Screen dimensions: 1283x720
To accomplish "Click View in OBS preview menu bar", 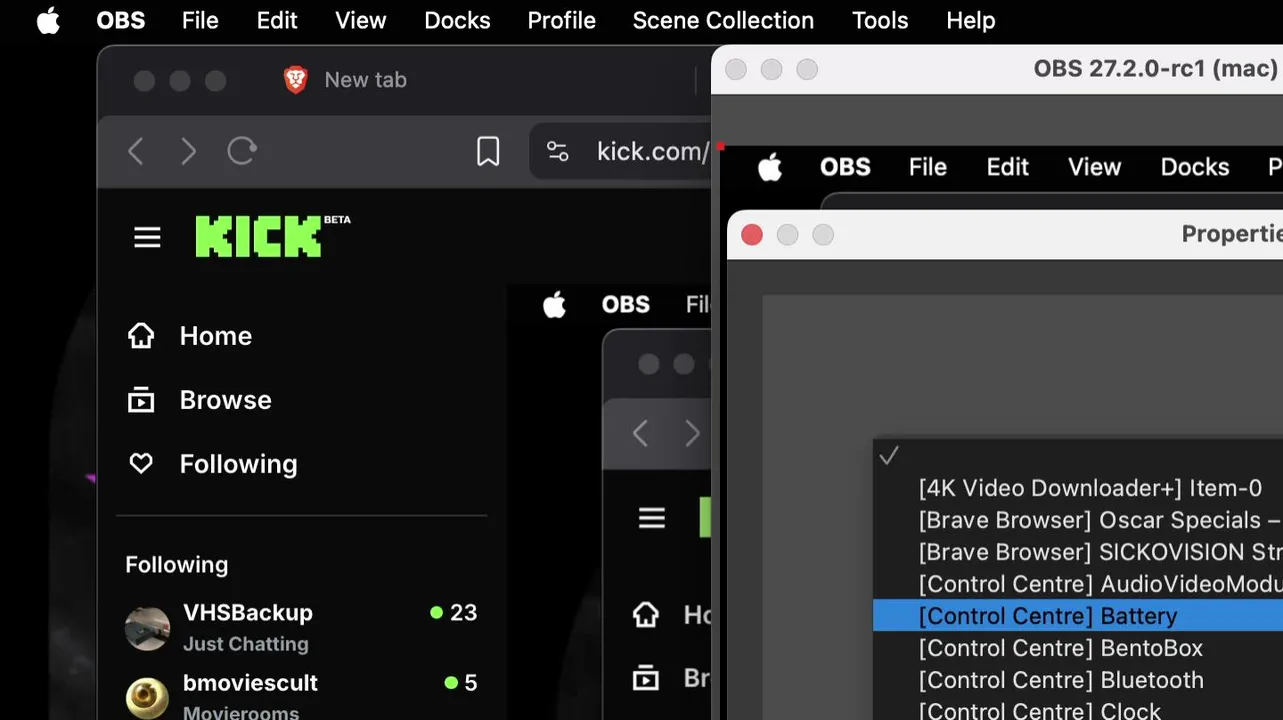I will coord(1094,167).
